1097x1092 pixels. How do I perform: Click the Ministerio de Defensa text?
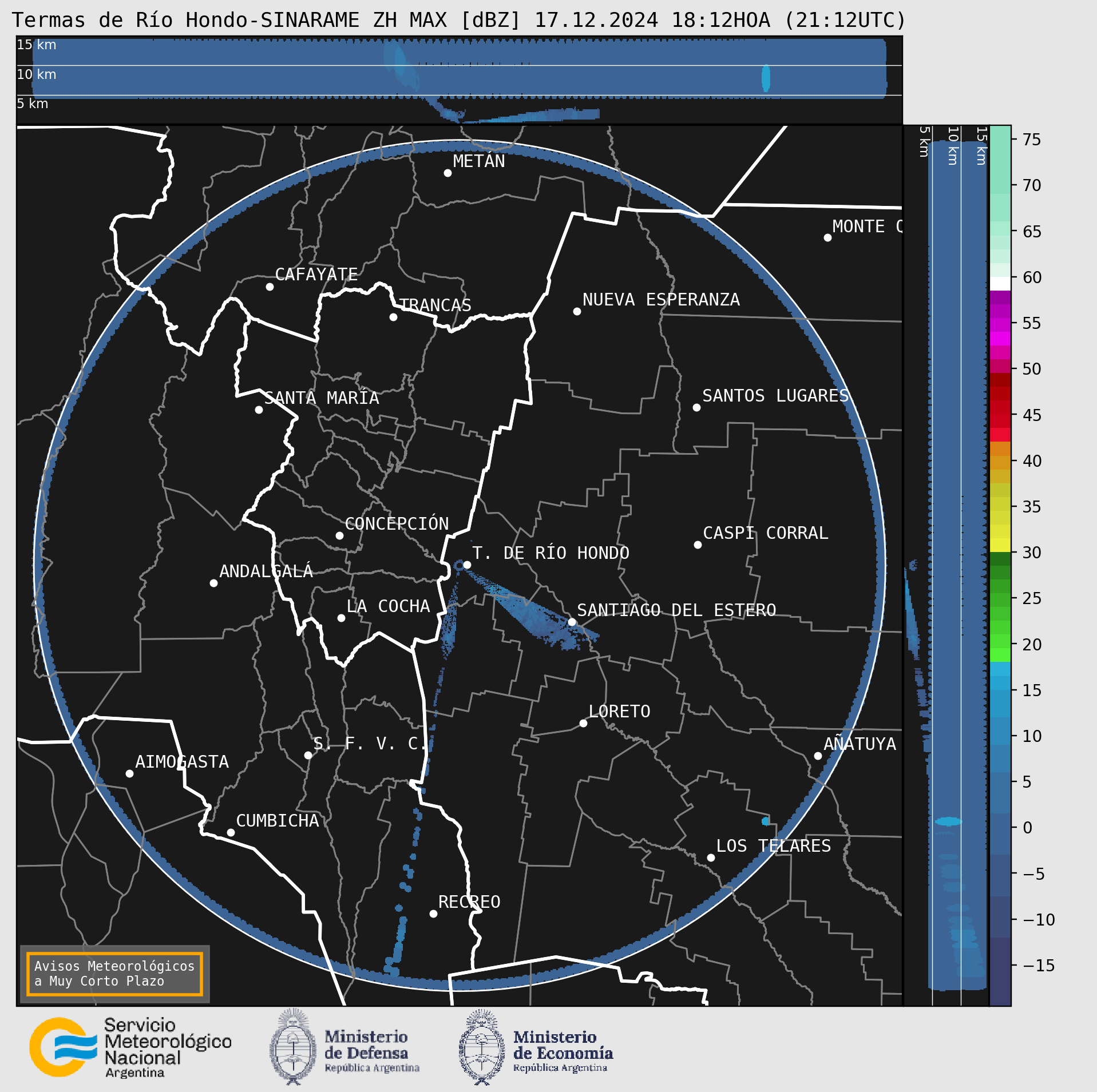coord(371,1051)
